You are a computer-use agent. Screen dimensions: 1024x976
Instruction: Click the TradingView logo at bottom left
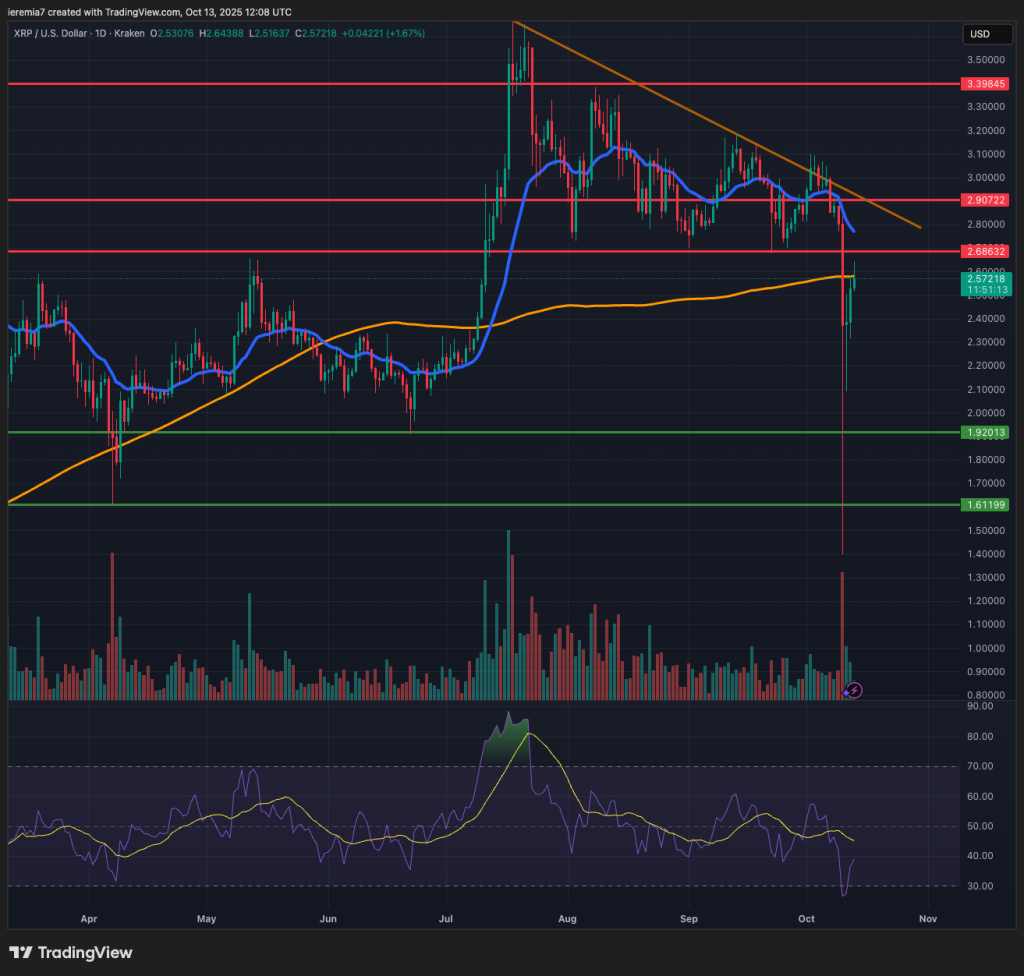[x=70, y=952]
